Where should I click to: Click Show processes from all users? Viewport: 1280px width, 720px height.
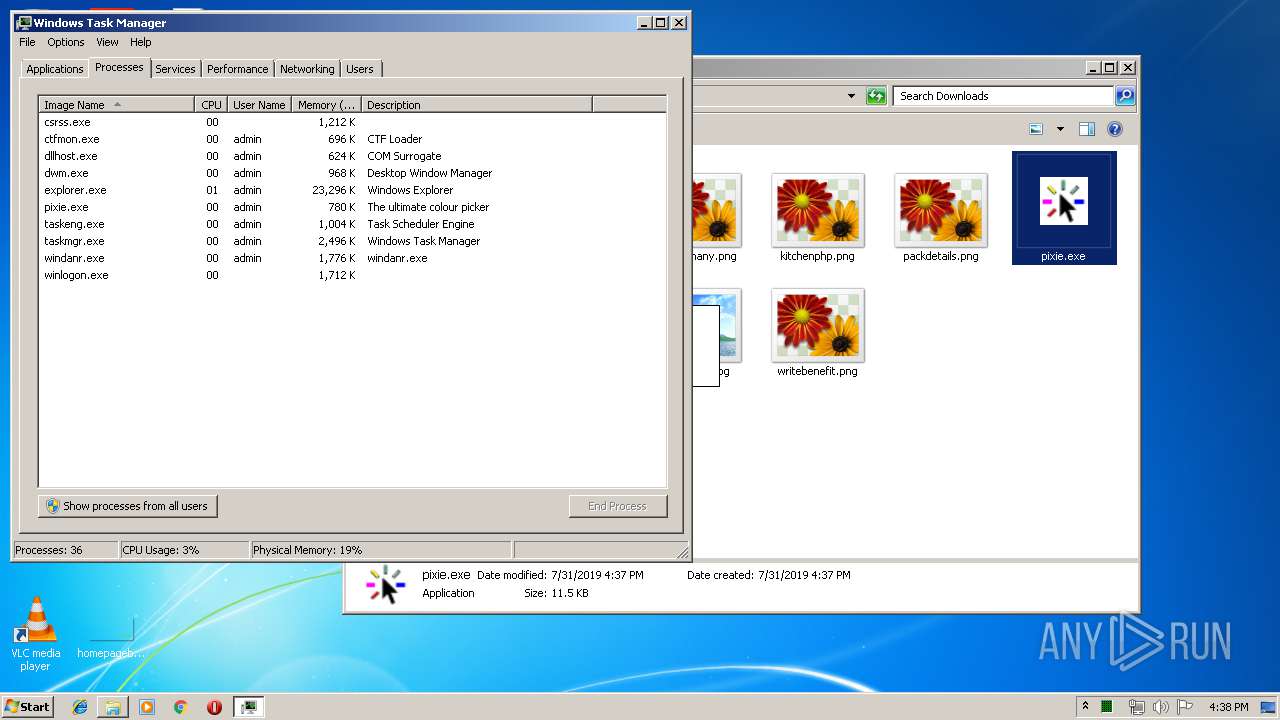tap(127, 506)
